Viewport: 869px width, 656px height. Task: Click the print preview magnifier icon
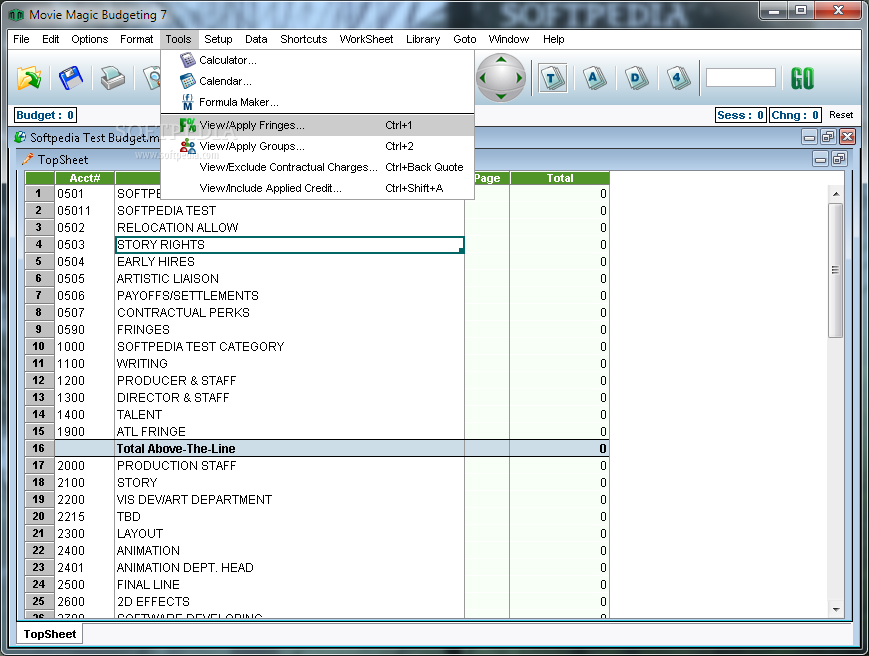151,78
